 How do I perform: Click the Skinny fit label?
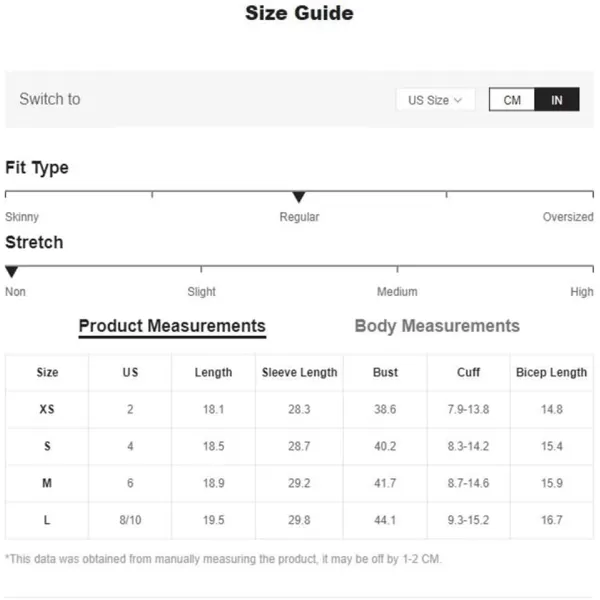pos(22,217)
